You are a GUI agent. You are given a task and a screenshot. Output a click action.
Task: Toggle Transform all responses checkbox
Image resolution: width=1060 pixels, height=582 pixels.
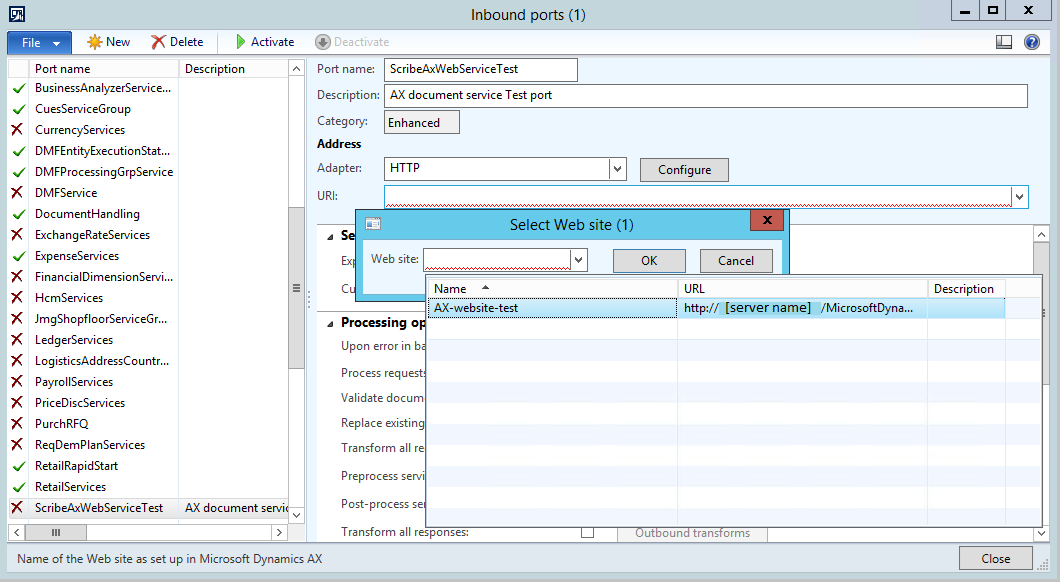[x=587, y=532]
